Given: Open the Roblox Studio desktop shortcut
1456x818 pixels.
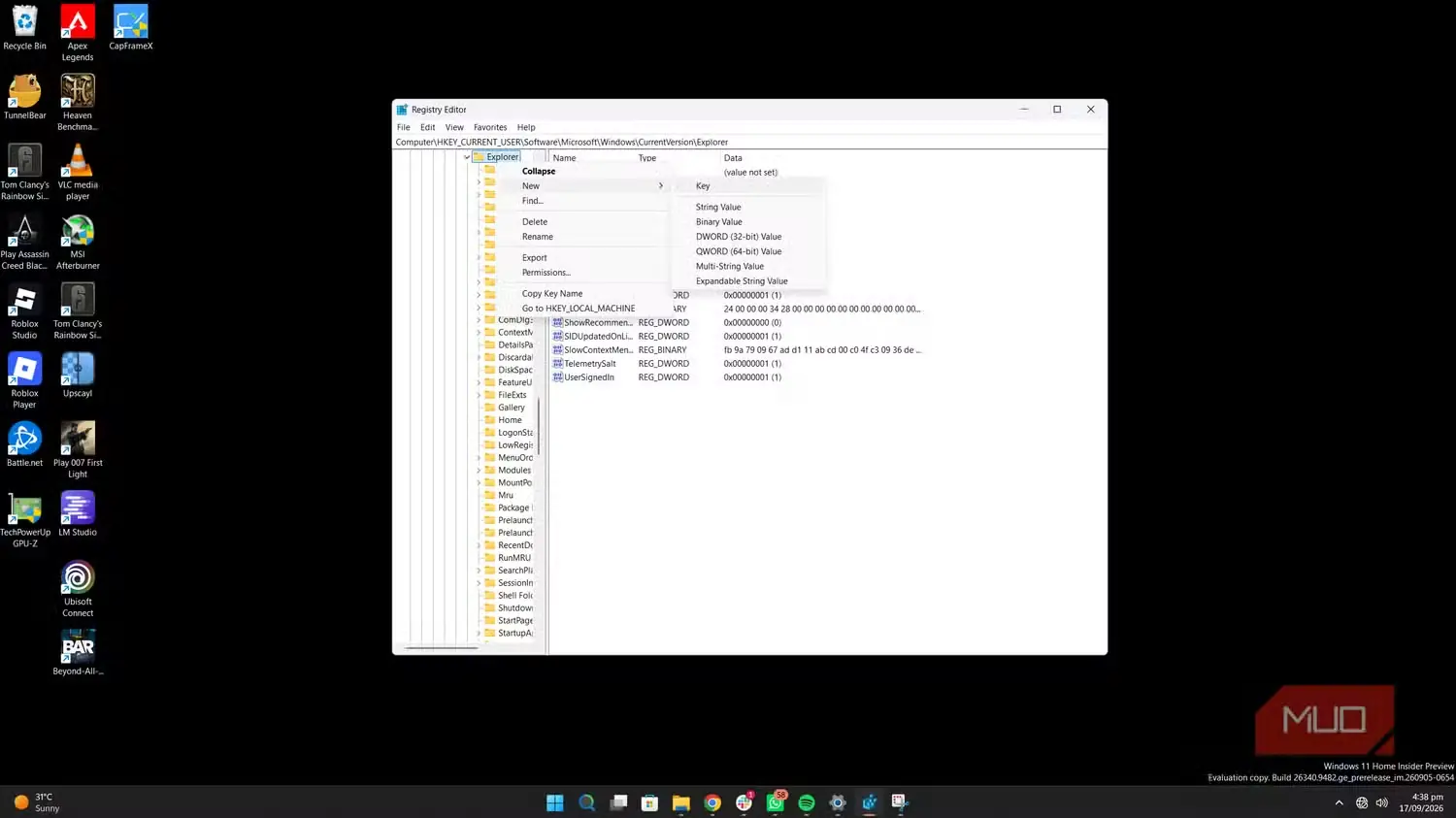Looking at the screenshot, I should 24,311.
